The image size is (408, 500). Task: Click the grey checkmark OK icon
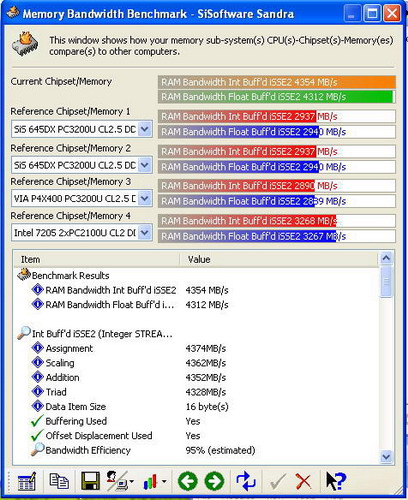pos(277,481)
